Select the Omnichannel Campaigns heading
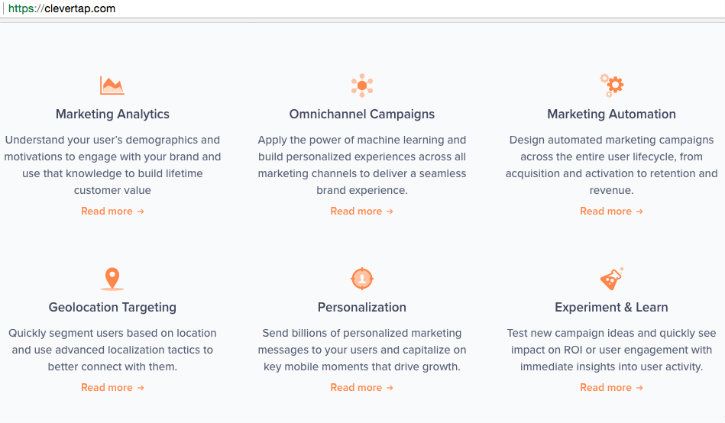Screen dimensions: 725x423 362,114
